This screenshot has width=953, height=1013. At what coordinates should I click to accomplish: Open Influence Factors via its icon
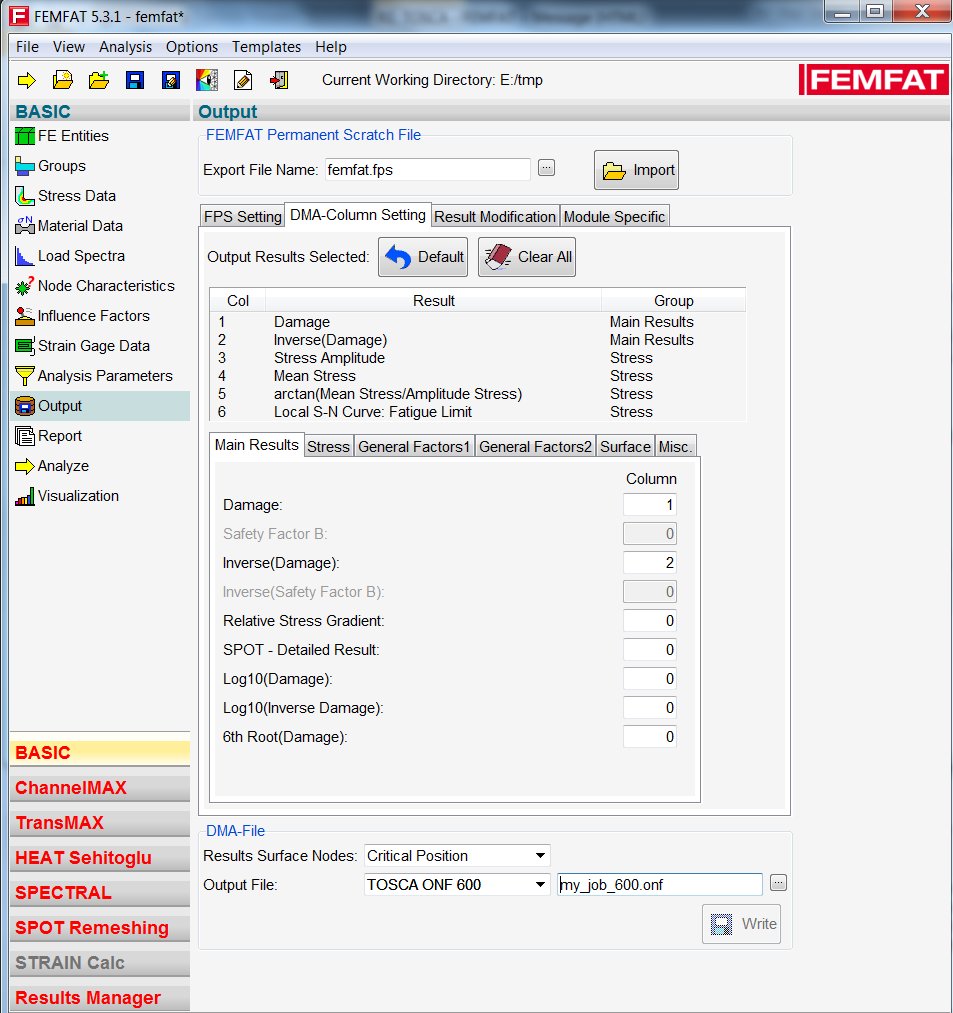point(25,316)
